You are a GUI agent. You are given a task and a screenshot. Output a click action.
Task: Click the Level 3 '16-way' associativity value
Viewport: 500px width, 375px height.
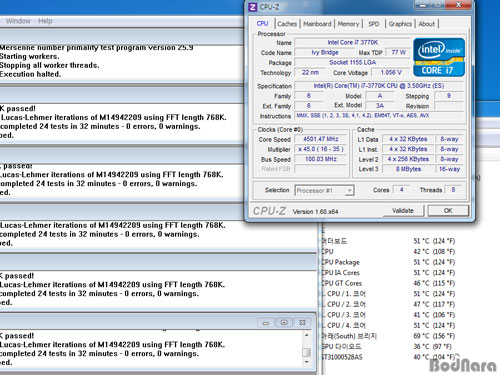click(x=449, y=169)
